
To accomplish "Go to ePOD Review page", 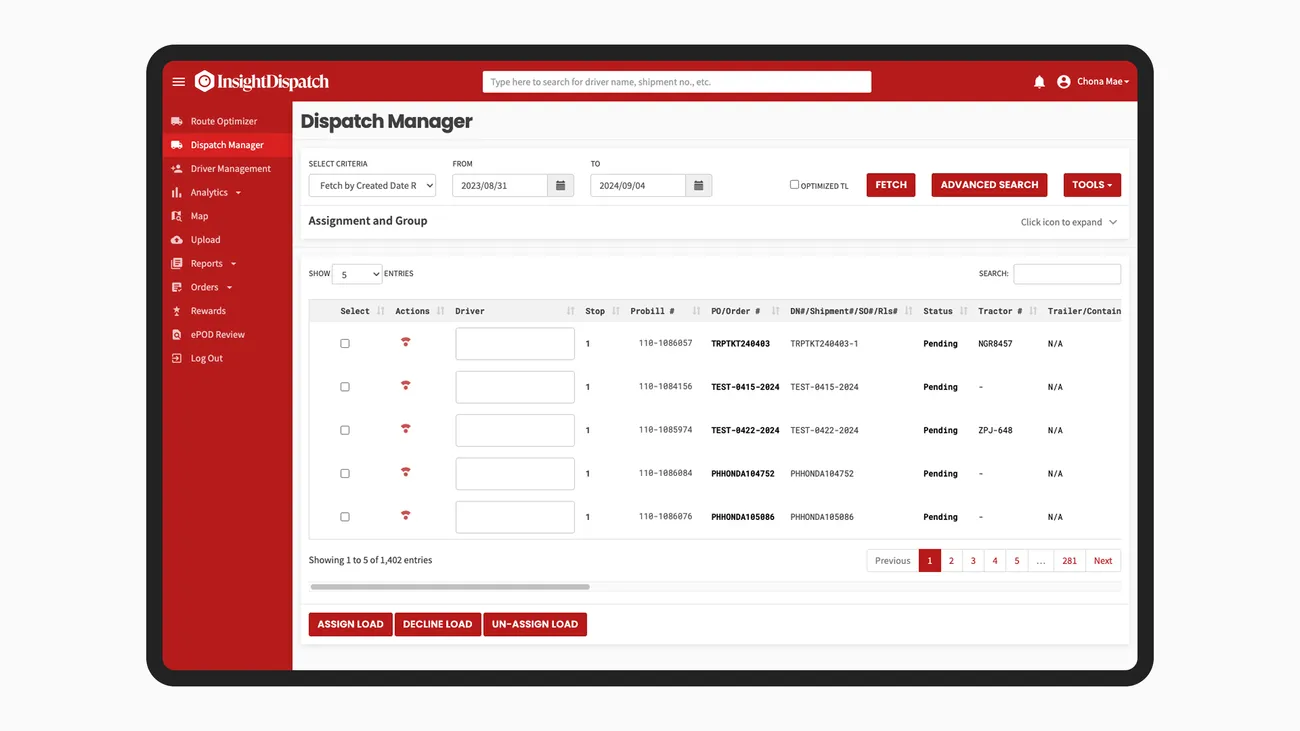I will (217, 335).
